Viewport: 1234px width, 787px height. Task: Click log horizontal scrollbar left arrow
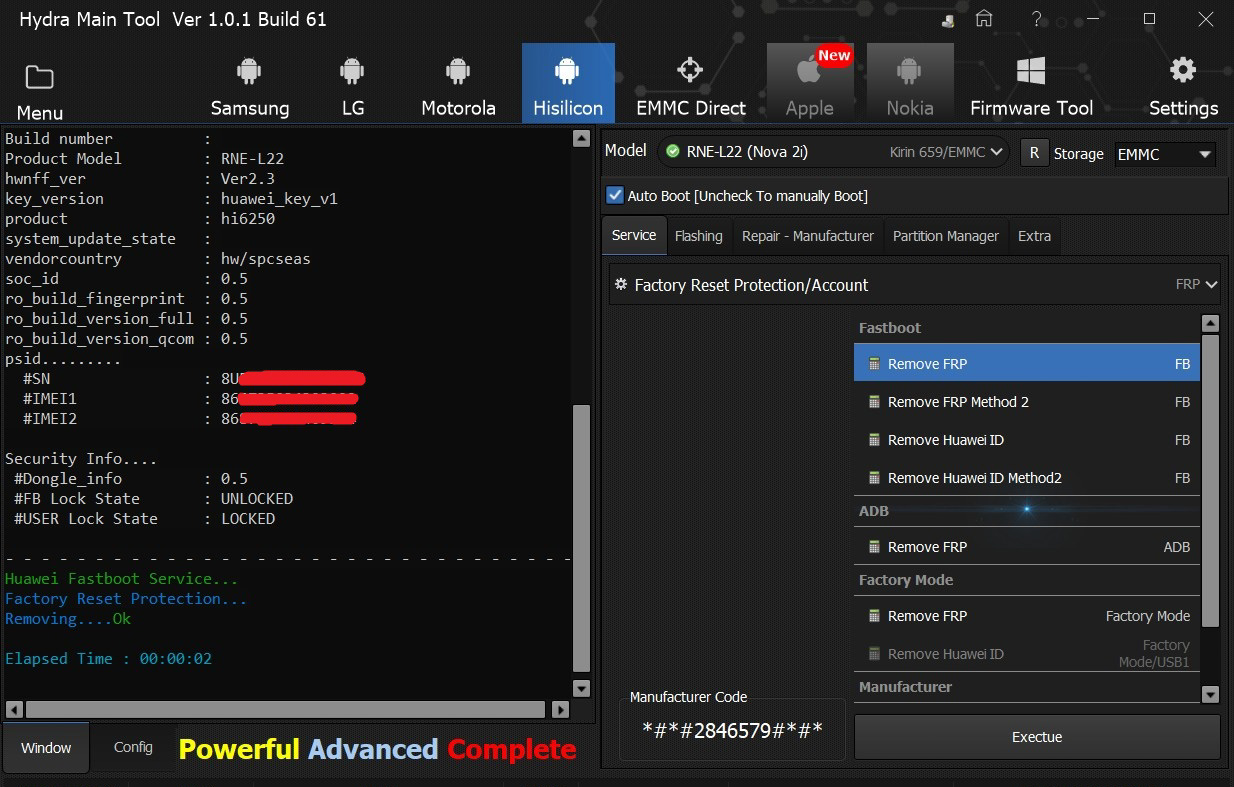pos(14,709)
